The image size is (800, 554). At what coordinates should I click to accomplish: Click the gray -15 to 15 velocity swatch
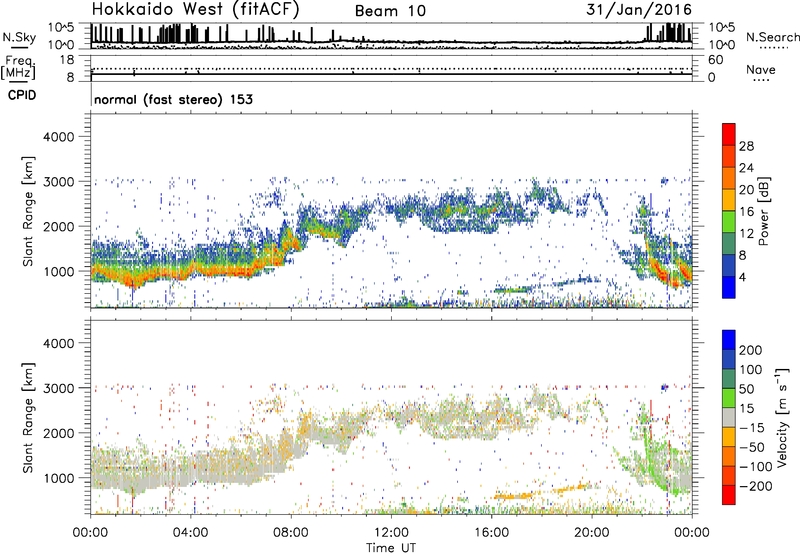pos(729,417)
